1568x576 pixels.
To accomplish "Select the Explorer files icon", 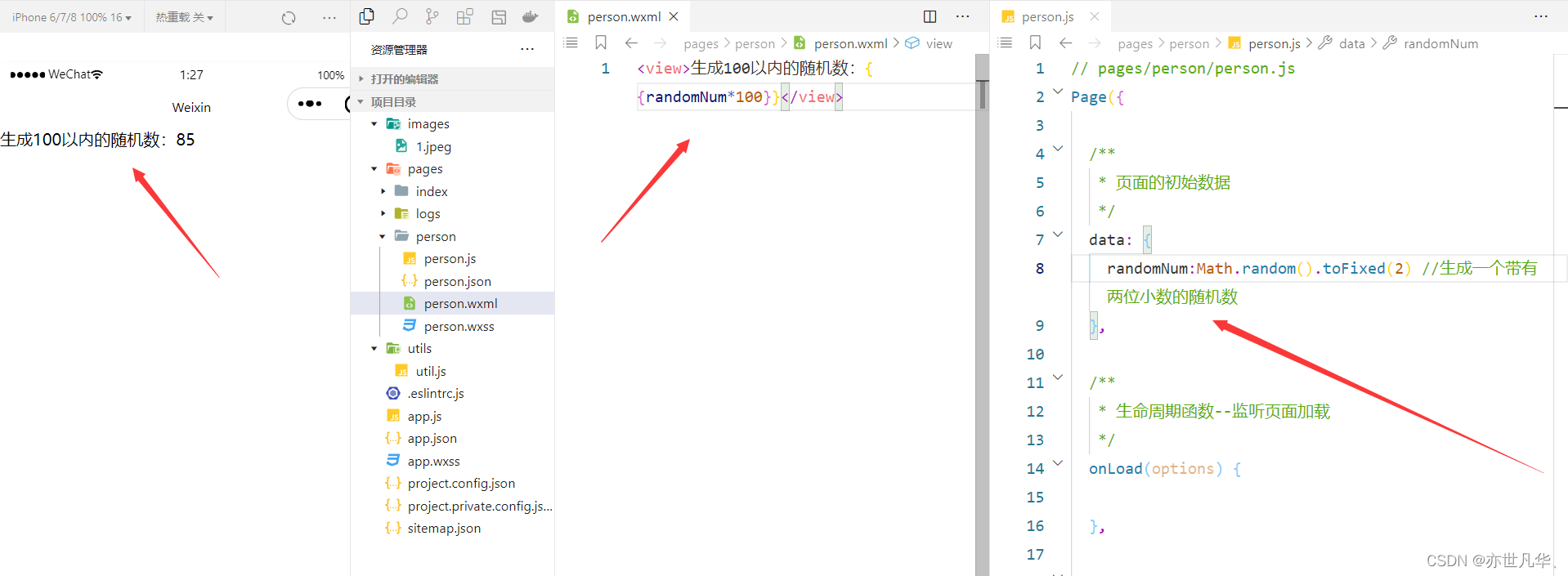I will (x=367, y=16).
